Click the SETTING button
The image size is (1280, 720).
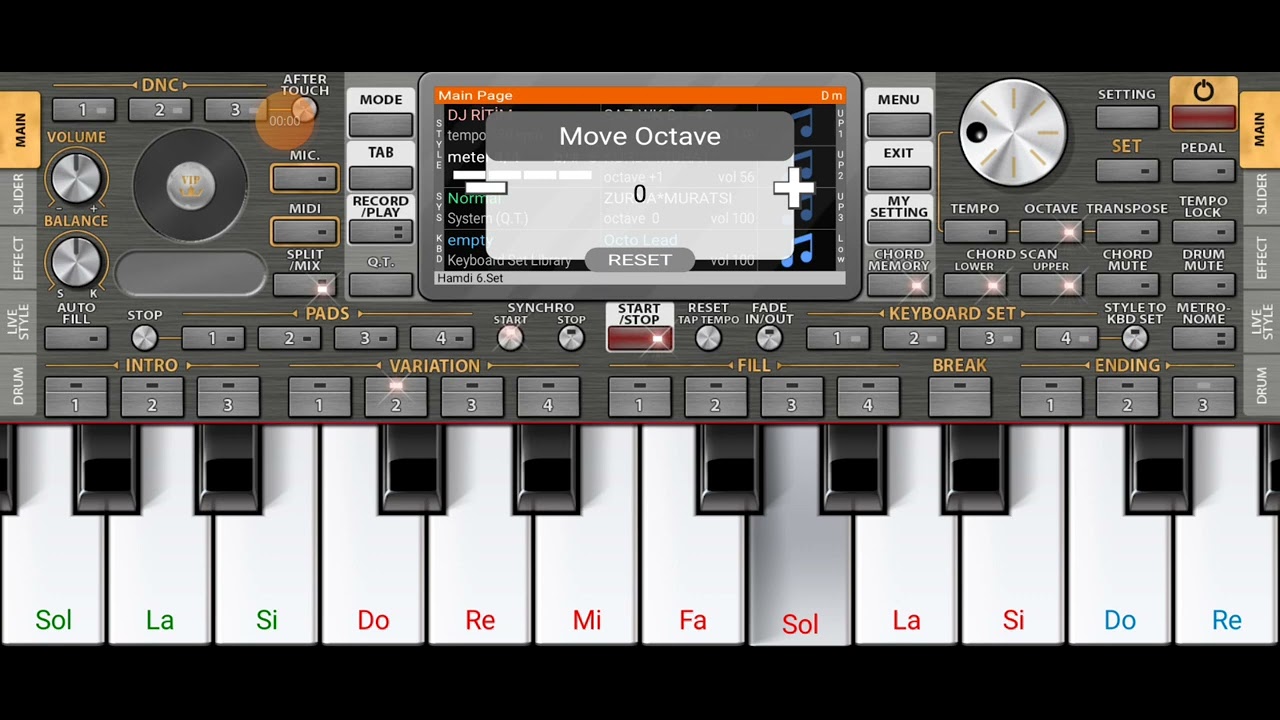(x=1127, y=117)
